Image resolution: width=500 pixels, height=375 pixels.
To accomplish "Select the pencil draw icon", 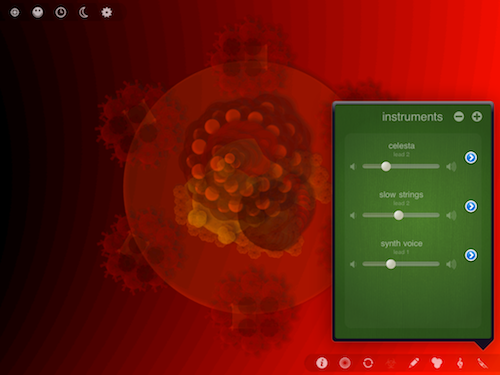I will tap(414, 363).
